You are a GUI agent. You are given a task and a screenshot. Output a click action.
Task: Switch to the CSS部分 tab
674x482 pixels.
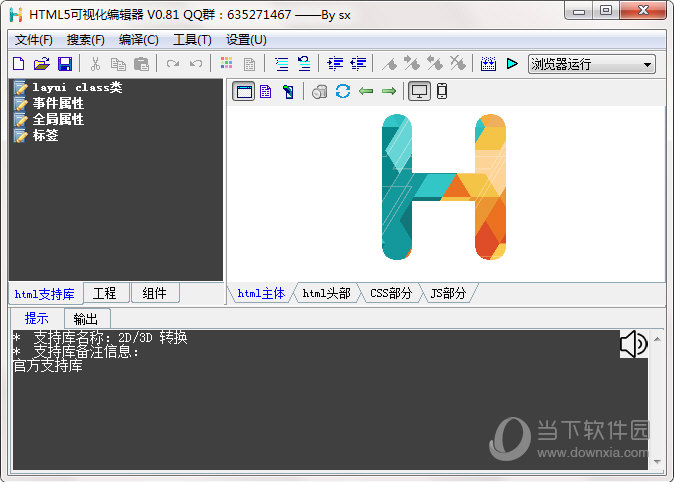pyautogui.click(x=391, y=293)
